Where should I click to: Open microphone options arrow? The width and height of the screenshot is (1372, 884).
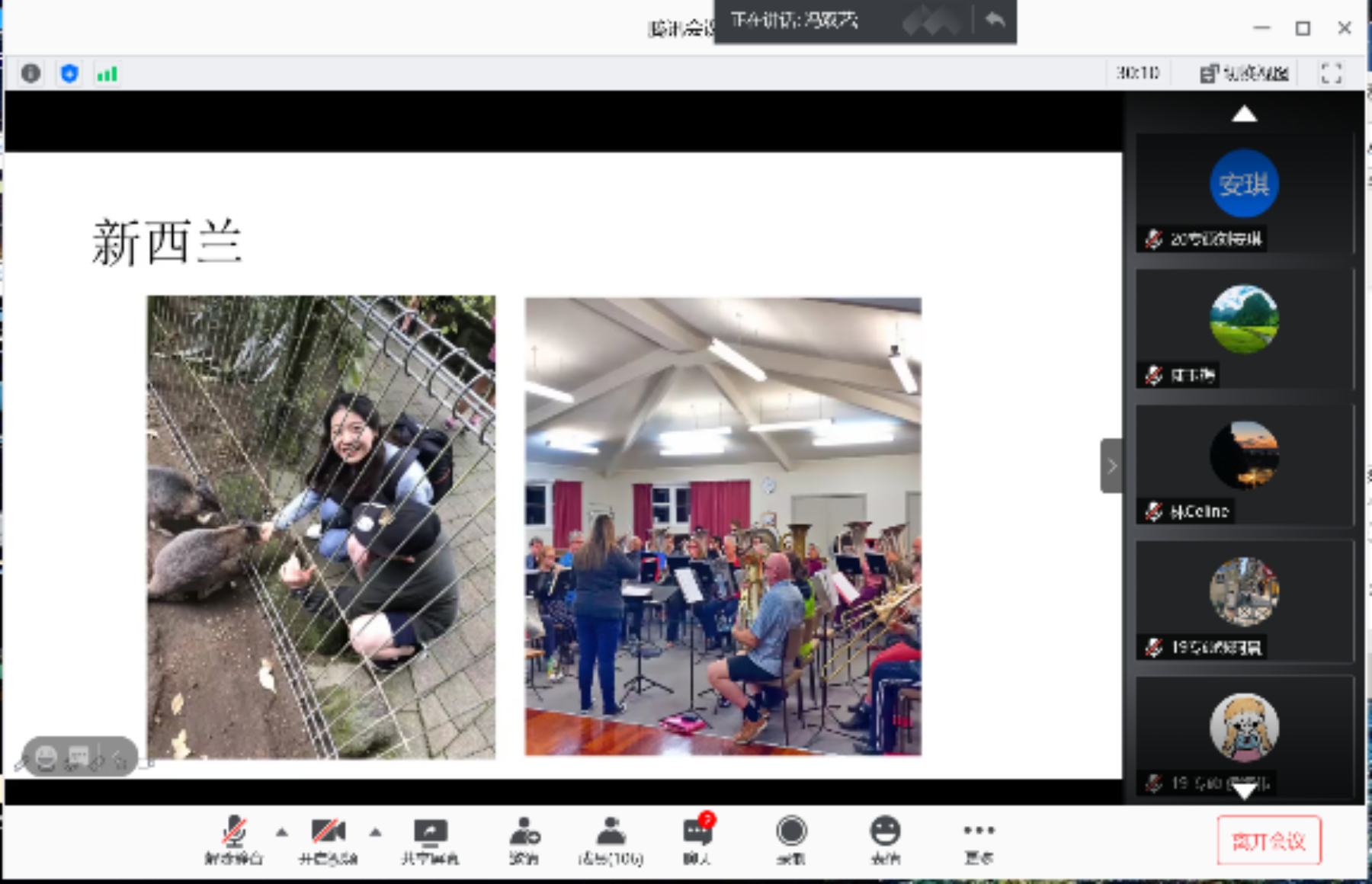click(282, 832)
